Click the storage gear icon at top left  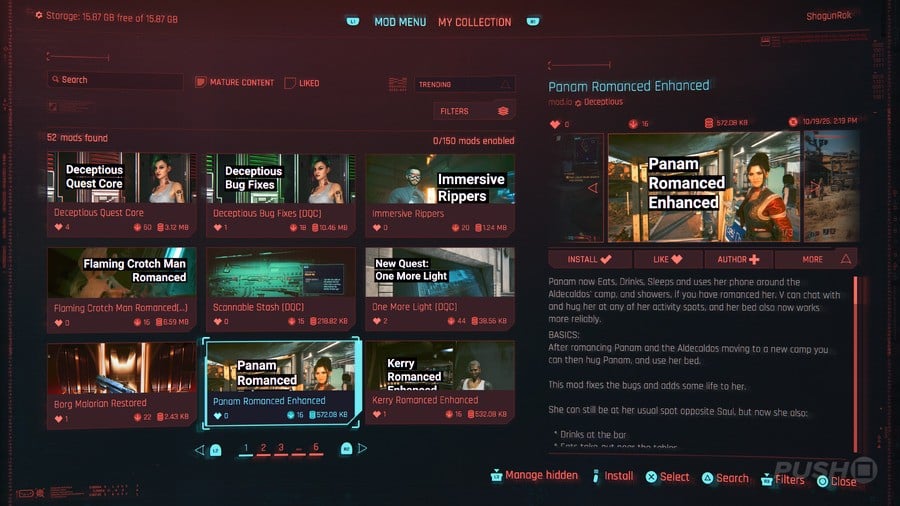click(x=38, y=15)
